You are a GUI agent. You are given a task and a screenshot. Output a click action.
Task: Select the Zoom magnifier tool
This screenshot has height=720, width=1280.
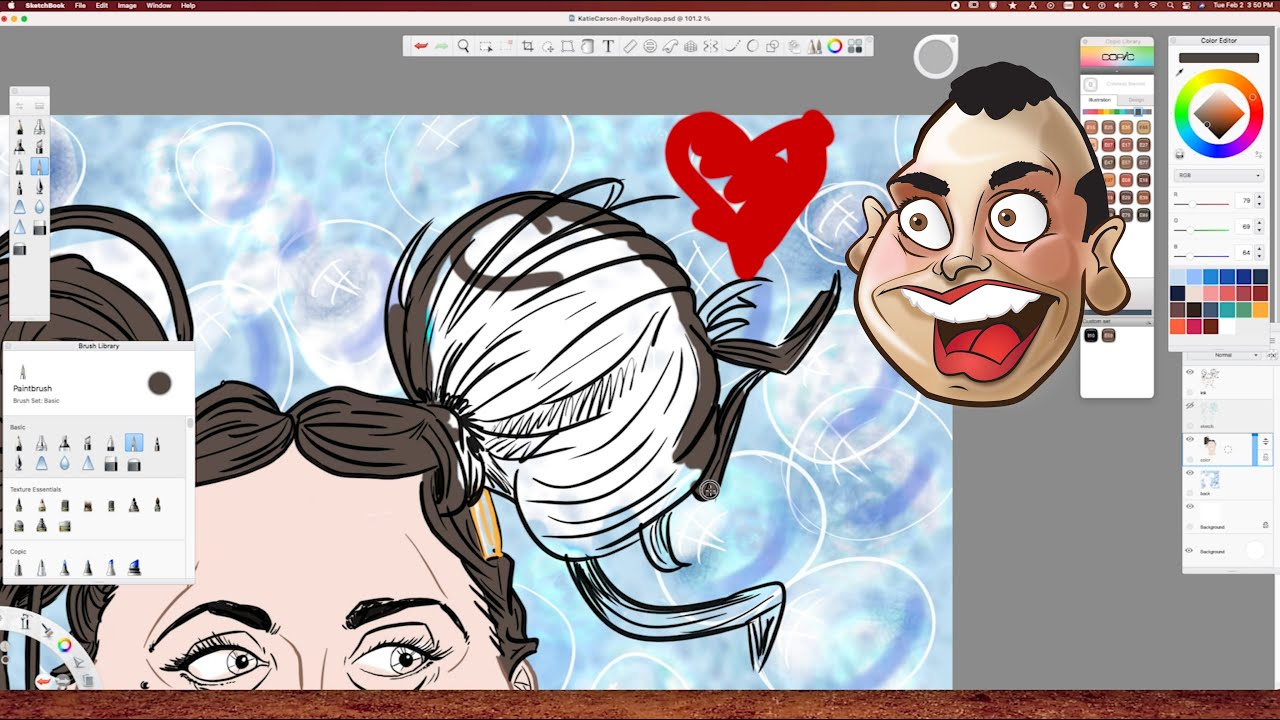[x=464, y=46]
